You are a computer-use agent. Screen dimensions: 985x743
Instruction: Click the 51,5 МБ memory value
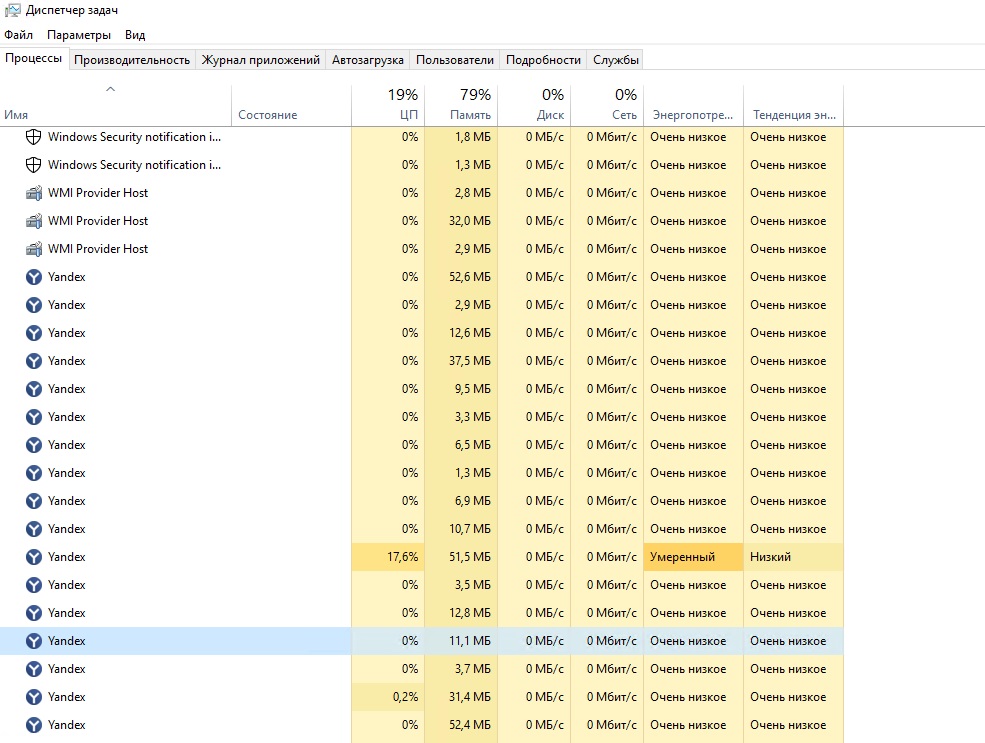[470, 557]
